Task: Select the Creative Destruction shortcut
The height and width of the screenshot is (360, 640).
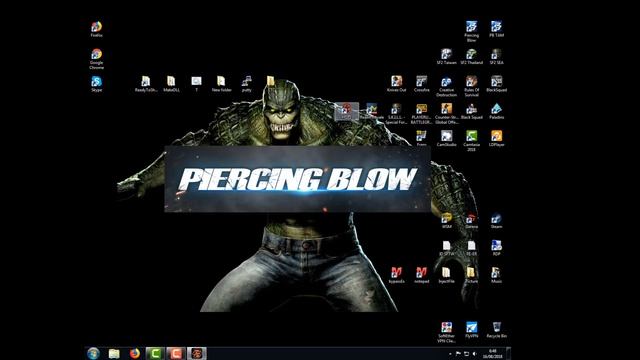Action: [447, 86]
